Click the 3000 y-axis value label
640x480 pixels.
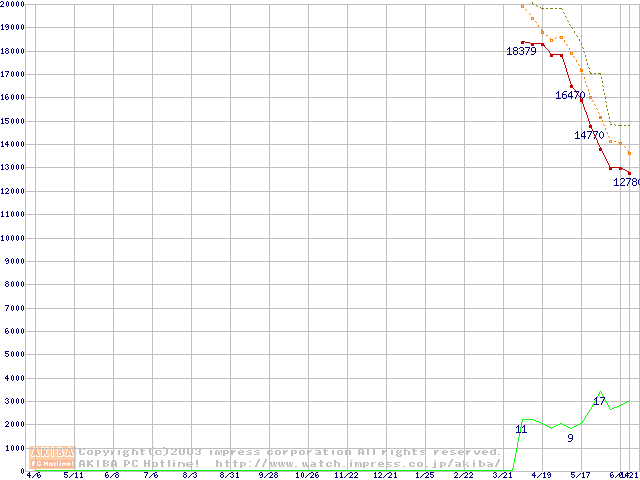click(x=12, y=401)
